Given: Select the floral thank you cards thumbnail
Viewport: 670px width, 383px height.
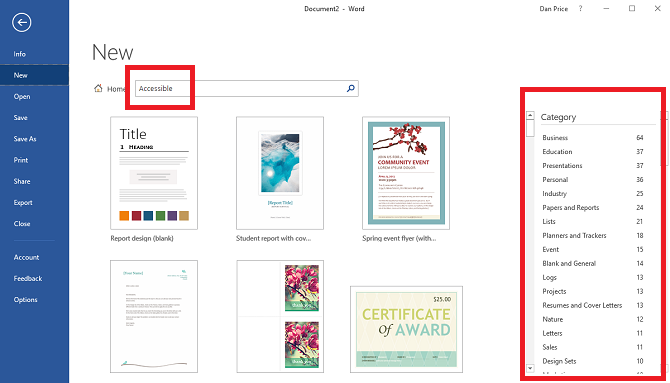Looking at the screenshot, I should point(280,316).
